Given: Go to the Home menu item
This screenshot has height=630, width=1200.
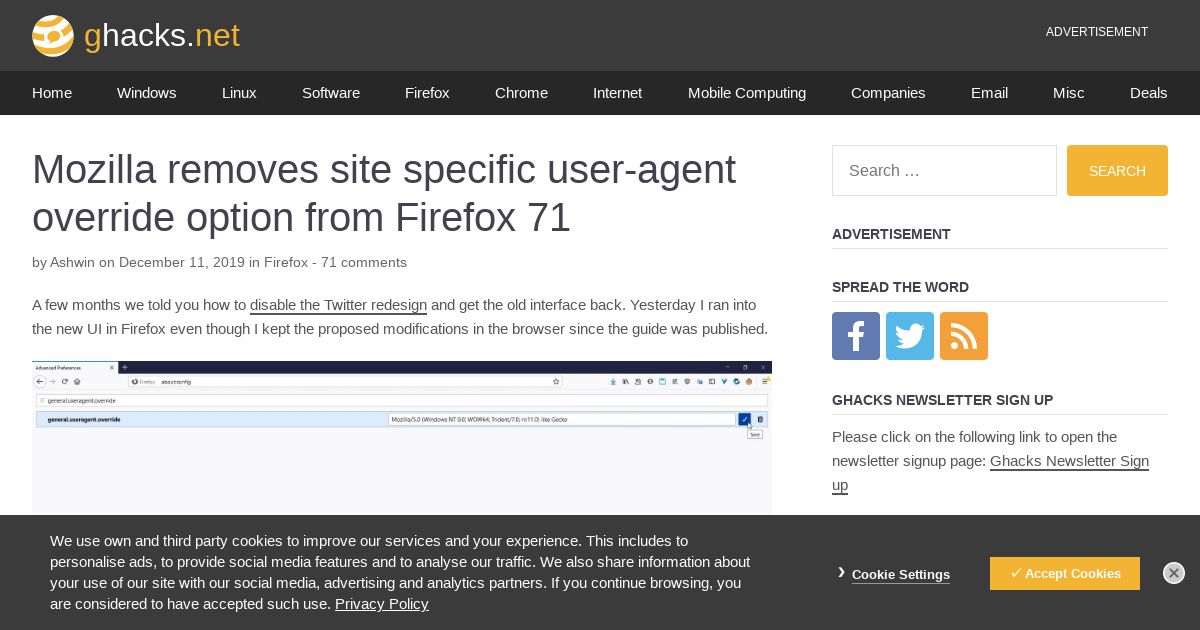Looking at the screenshot, I should click(x=52, y=93).
